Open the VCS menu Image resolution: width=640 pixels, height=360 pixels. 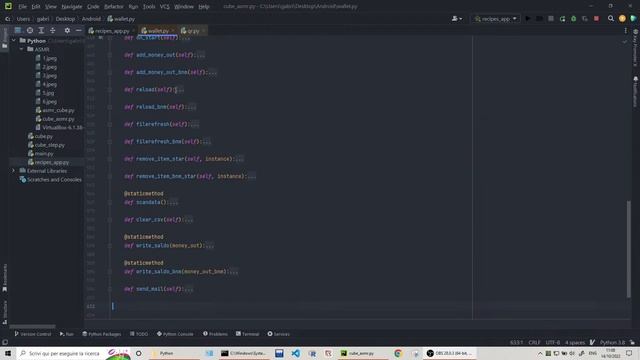pyautogui.click(x=164, y=7)
